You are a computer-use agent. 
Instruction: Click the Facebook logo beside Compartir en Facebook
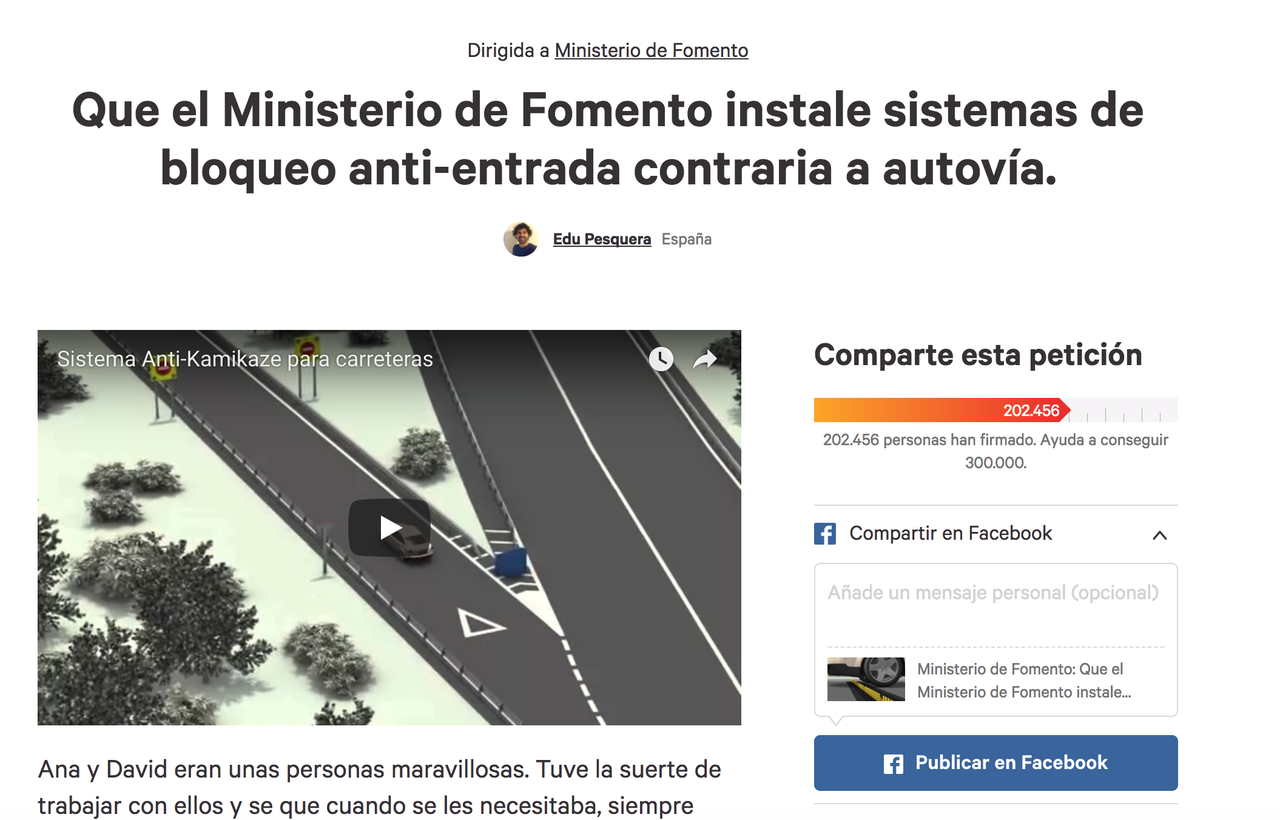[x=825, y=534]
